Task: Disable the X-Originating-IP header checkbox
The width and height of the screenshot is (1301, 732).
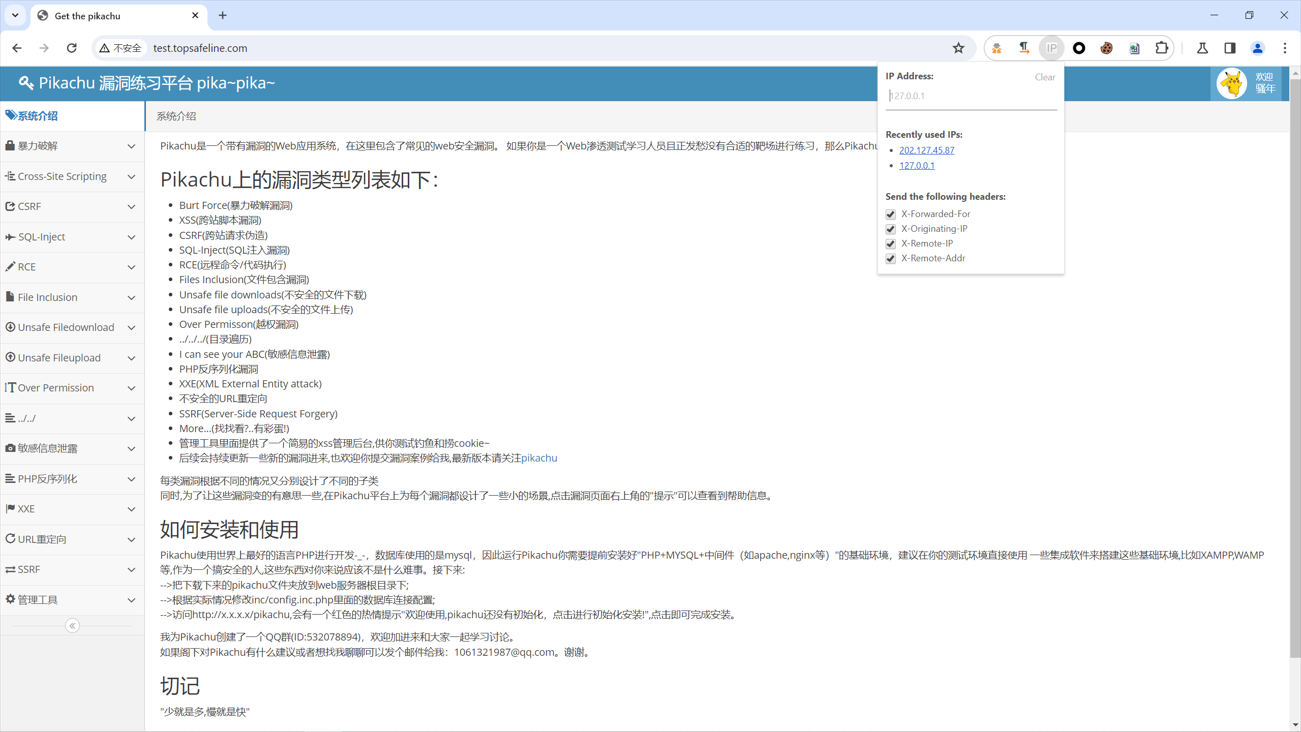Action: [x=890, y=228]
